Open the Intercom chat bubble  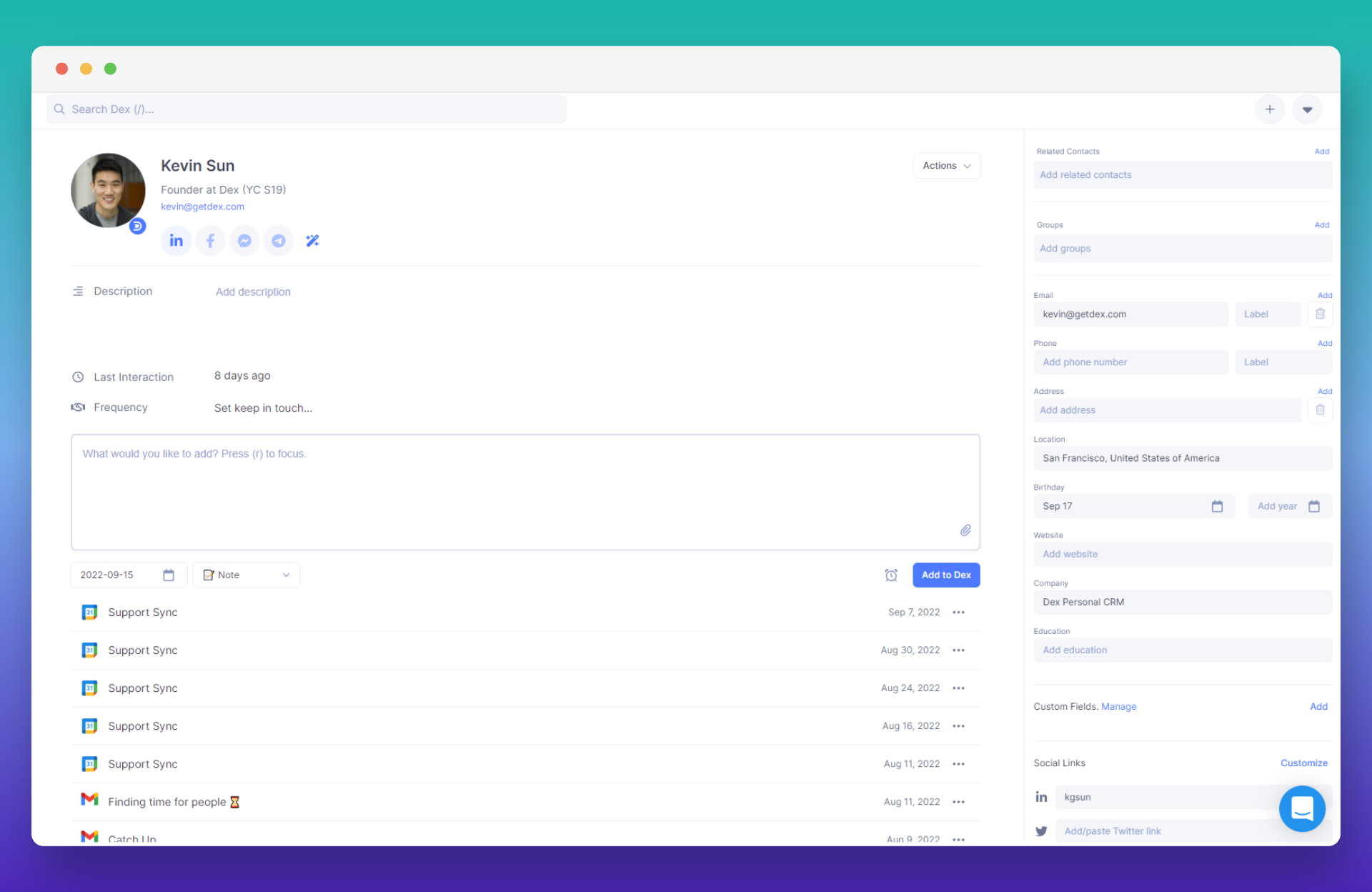point(1302,808)
